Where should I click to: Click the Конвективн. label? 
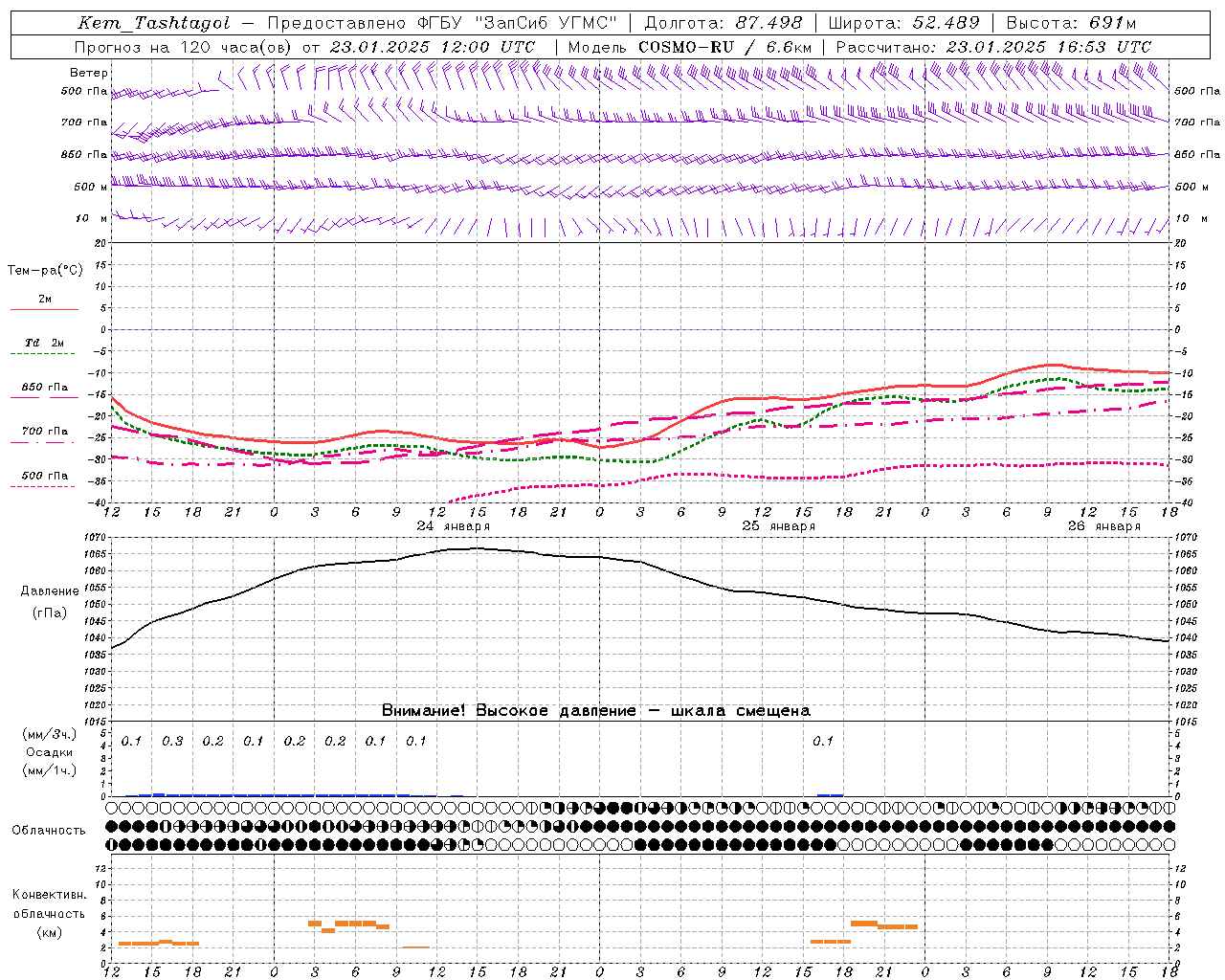tap(49, 895)
